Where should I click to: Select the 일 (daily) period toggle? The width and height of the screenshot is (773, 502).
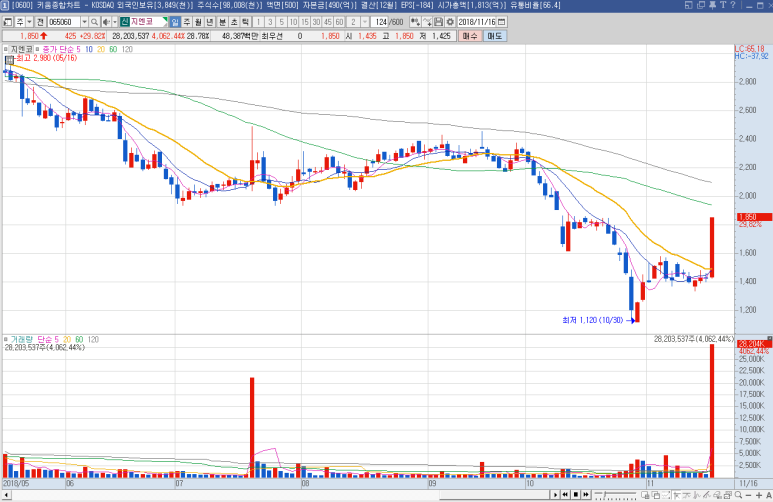(x=175, y=21)
